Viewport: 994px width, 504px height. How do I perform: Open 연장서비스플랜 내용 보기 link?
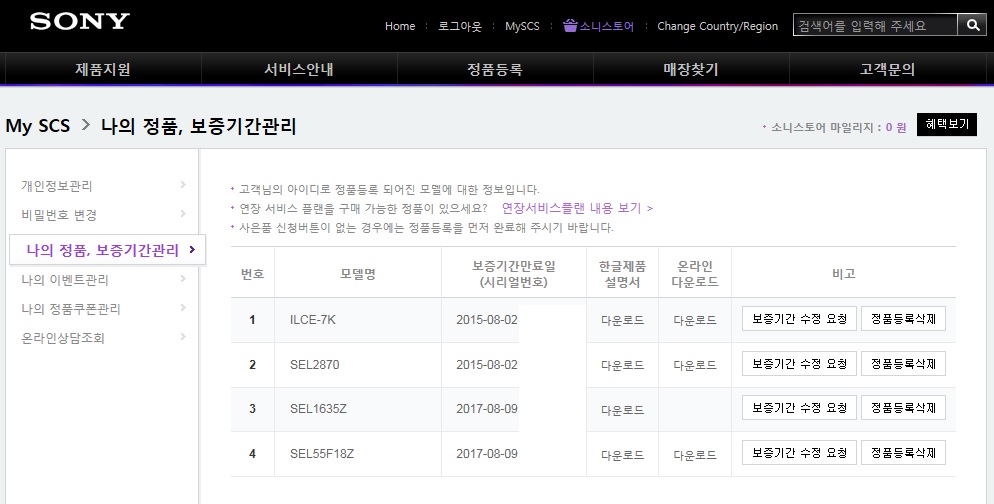coord(576,208)
